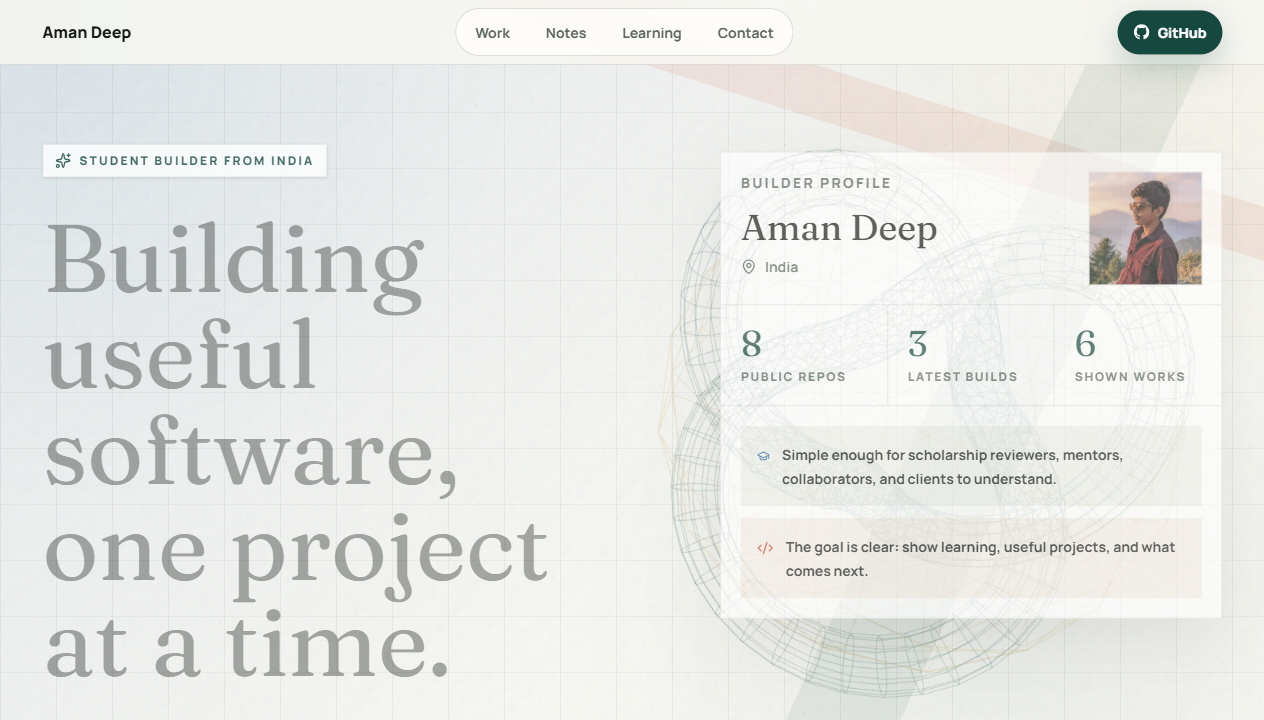Click the location pin icon beside India
This screenshot has width=1264, height=720.
click(749, 267)
